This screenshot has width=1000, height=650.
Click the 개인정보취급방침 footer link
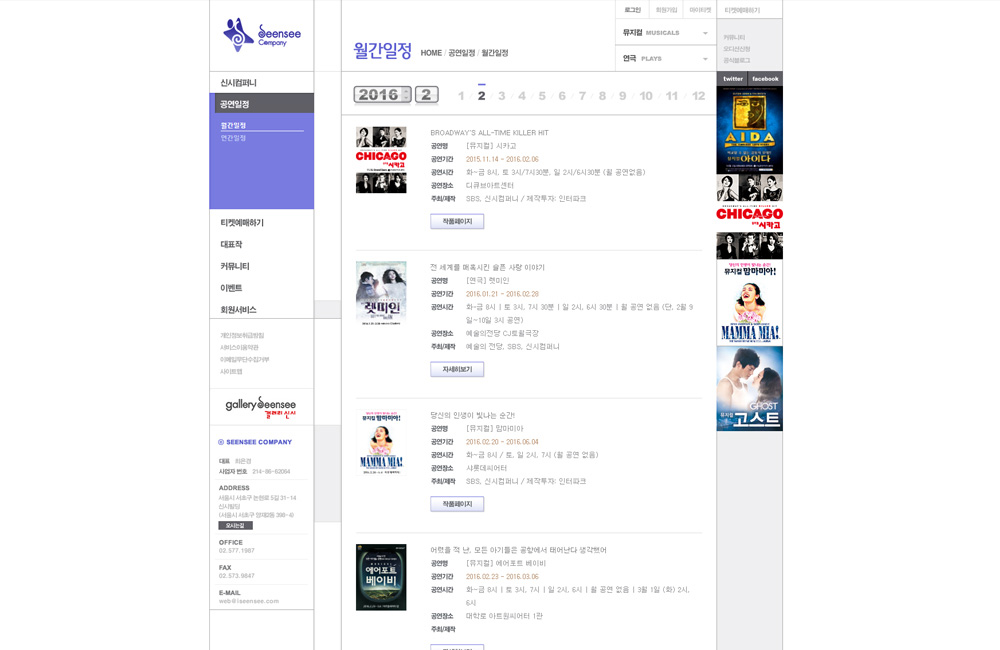pyautogui.click(x=242, y=336)
